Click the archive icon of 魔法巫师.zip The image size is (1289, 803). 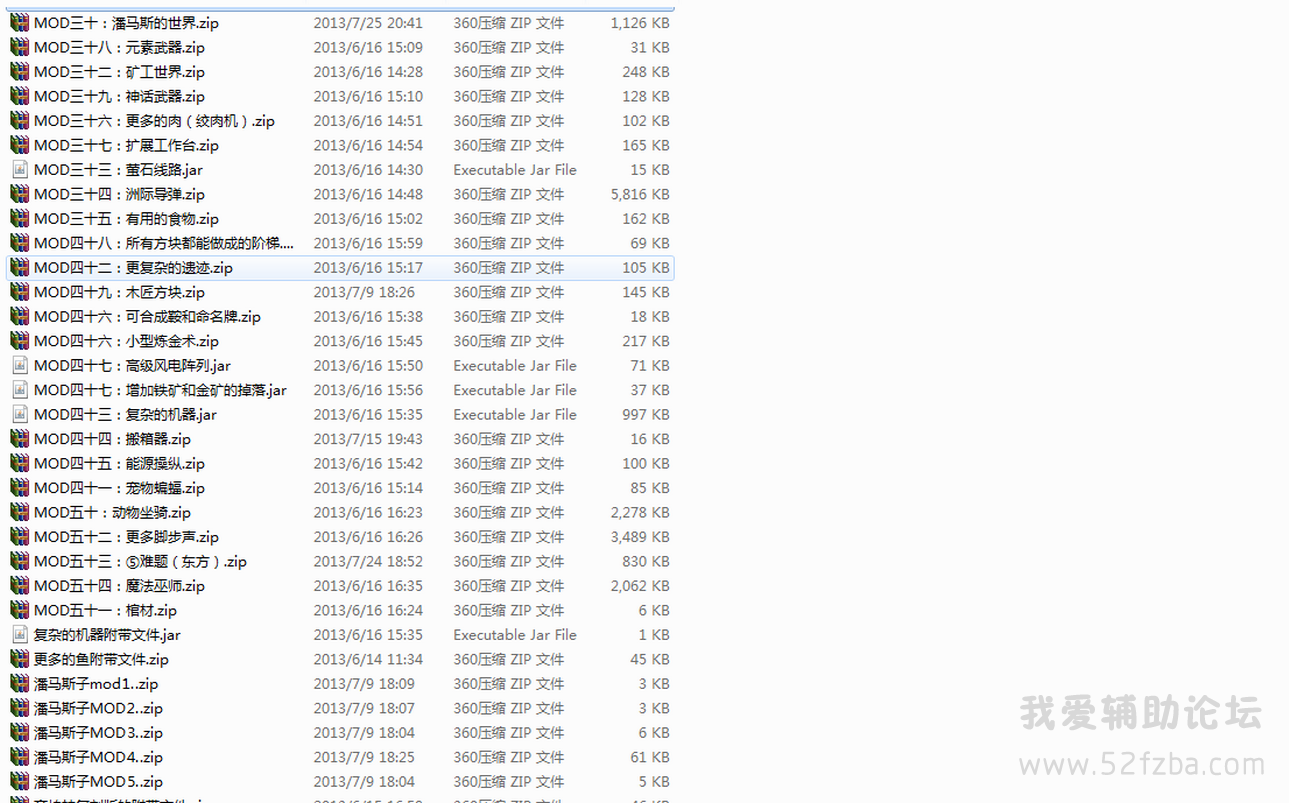(19, 586)
